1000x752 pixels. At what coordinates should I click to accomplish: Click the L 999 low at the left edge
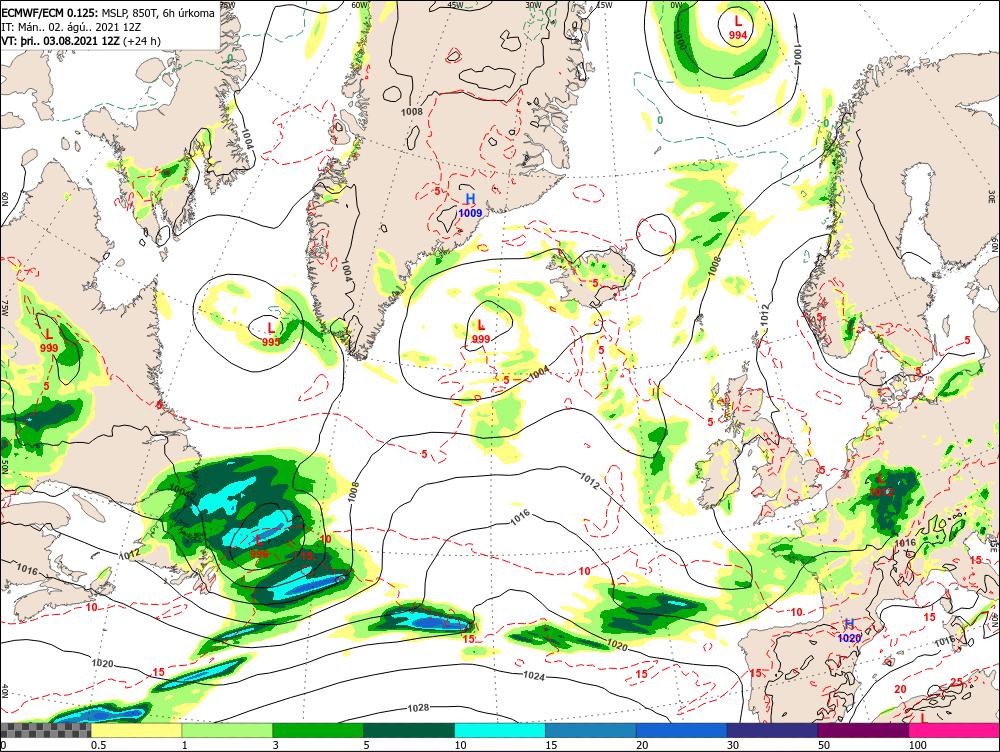coord(48,341)
